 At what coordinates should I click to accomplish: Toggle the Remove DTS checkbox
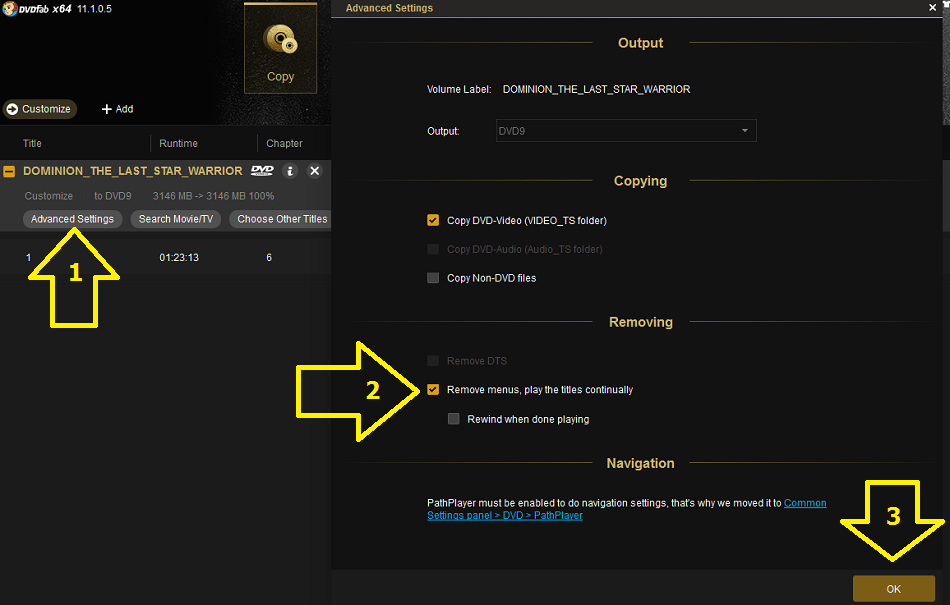433,361
